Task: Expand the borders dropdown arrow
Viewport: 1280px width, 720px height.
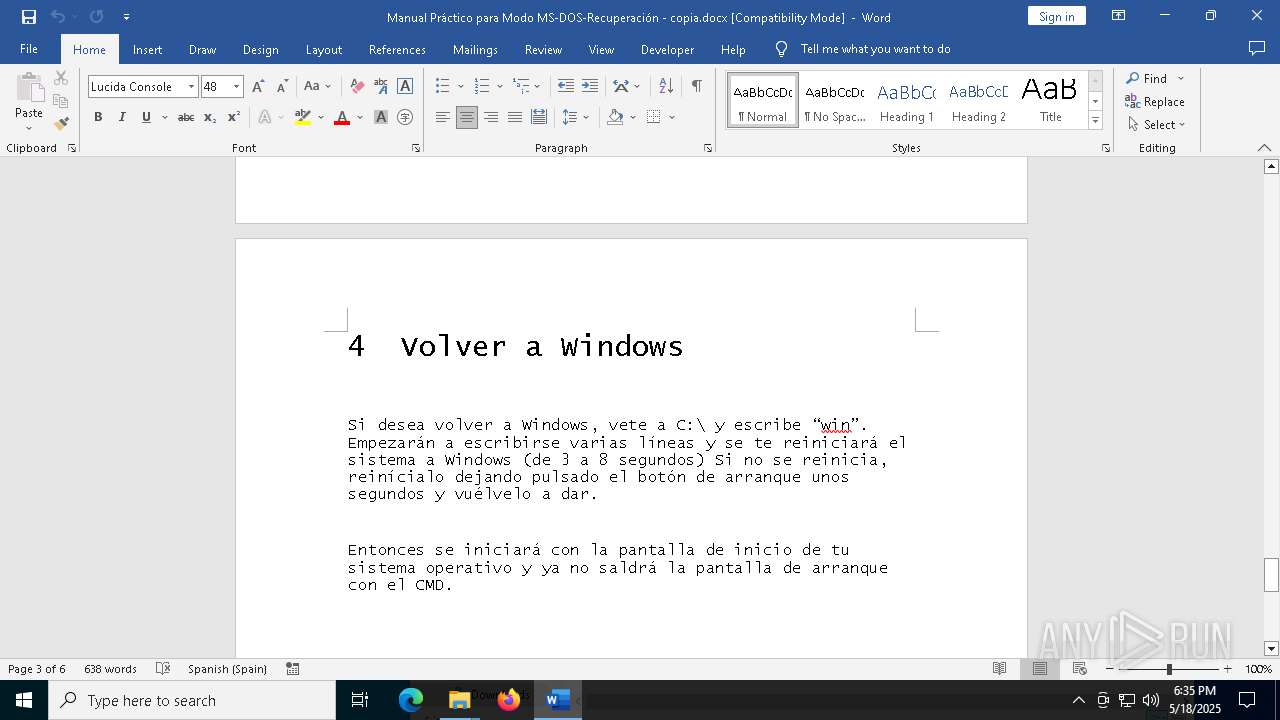Action: (672, 117)
